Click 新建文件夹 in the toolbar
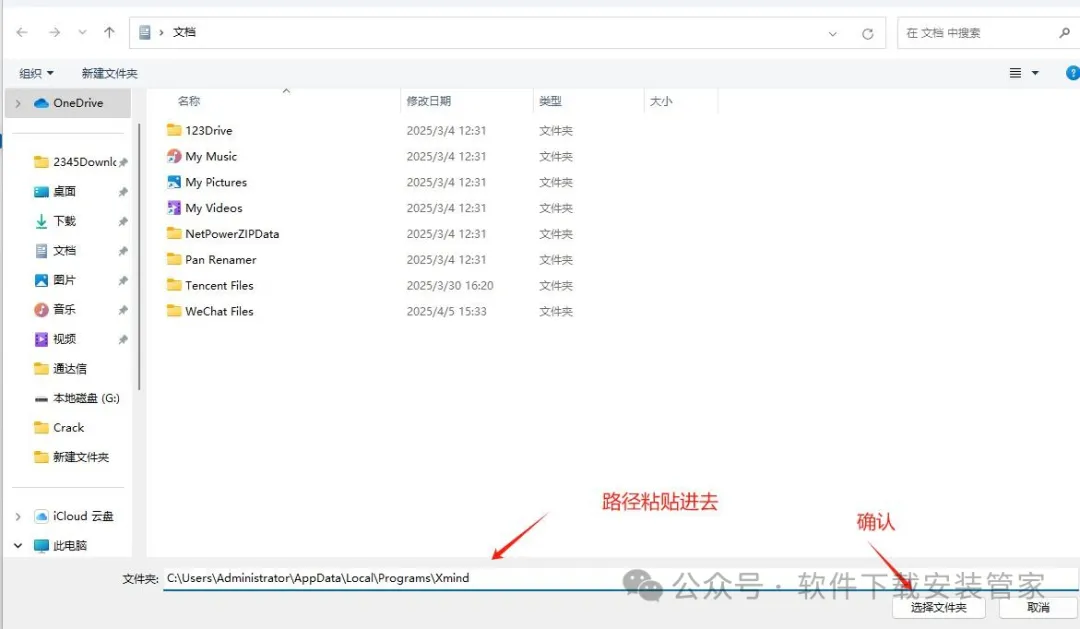Viewport: 1080px width, 629px height. 110,73
